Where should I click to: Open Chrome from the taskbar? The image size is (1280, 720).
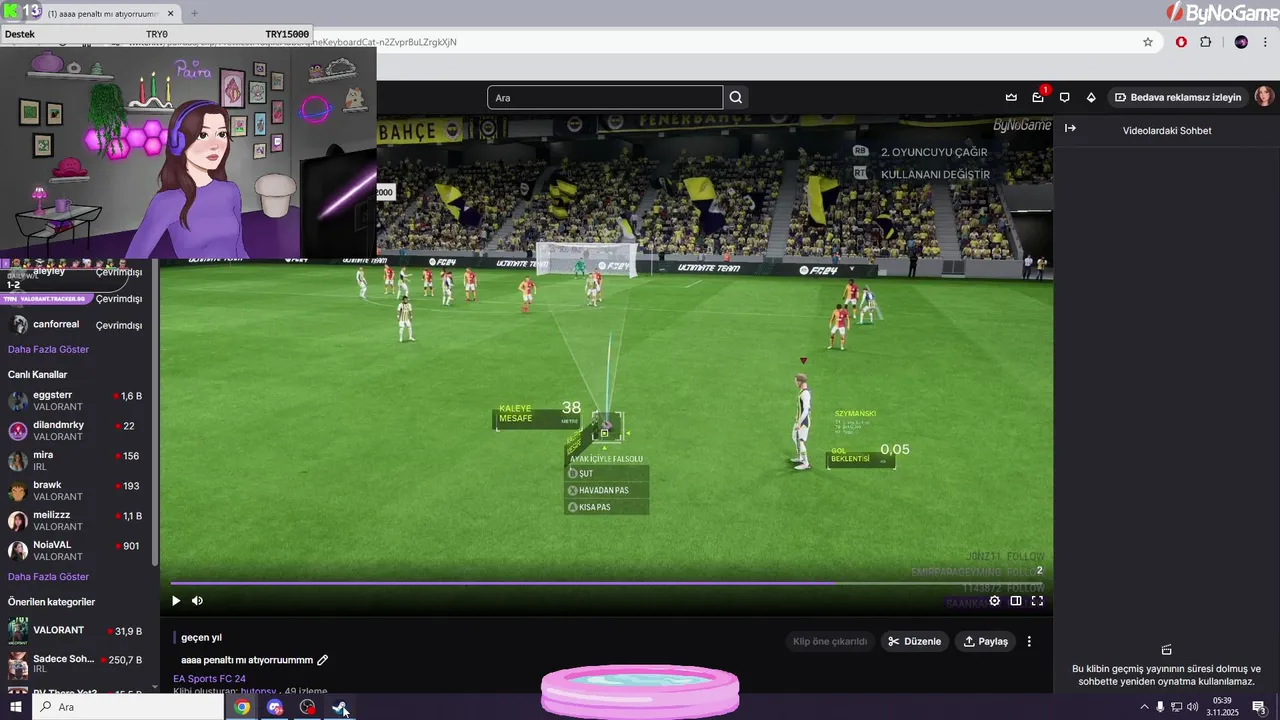pos(242,707)
